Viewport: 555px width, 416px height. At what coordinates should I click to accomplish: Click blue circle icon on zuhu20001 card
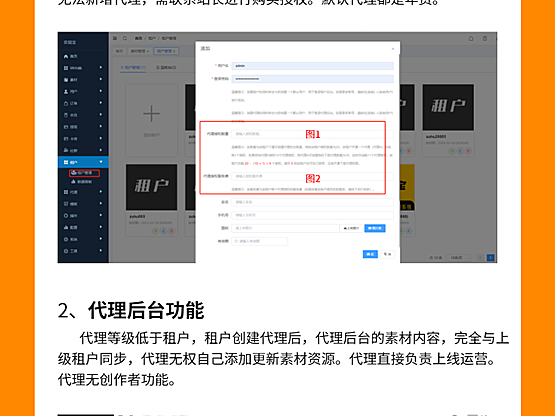pos(460,151)
